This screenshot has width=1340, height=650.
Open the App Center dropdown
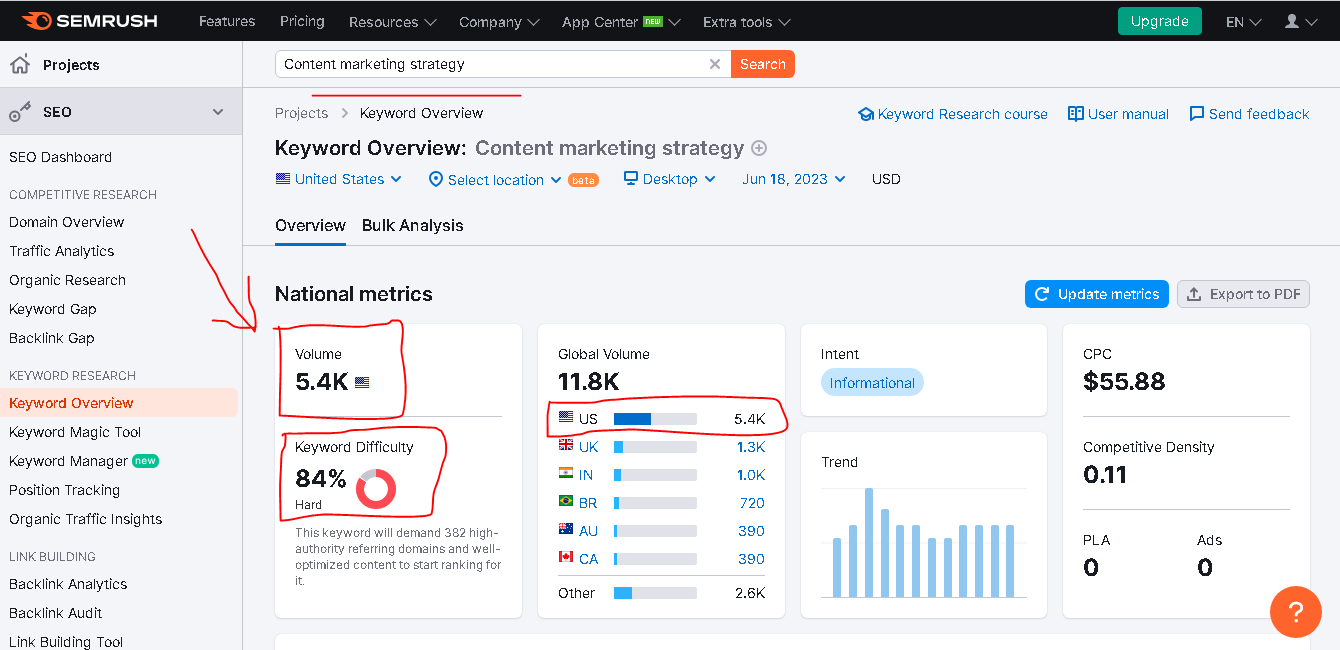click(621, 21)
